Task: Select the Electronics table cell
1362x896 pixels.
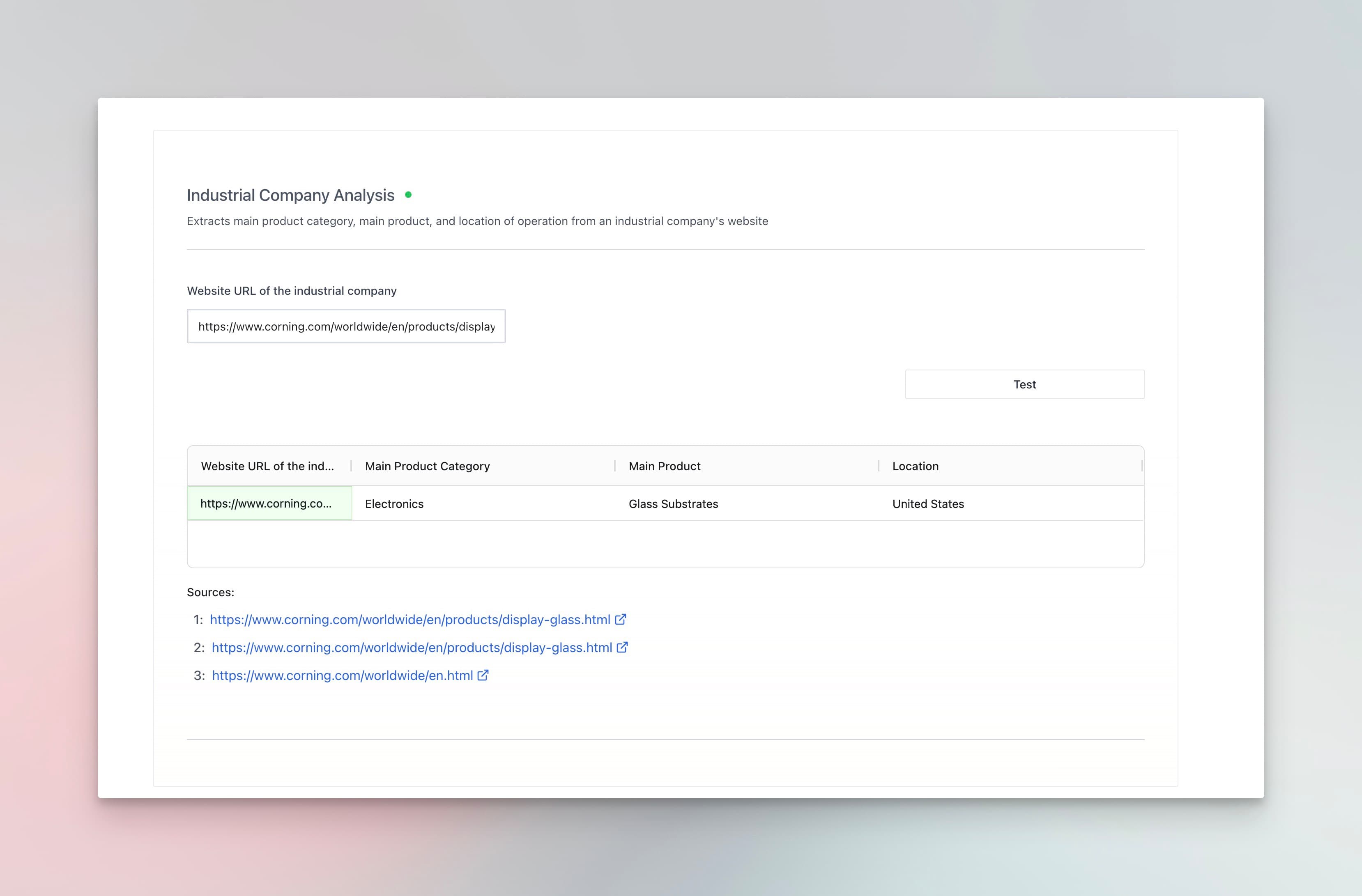Action: 394,504
